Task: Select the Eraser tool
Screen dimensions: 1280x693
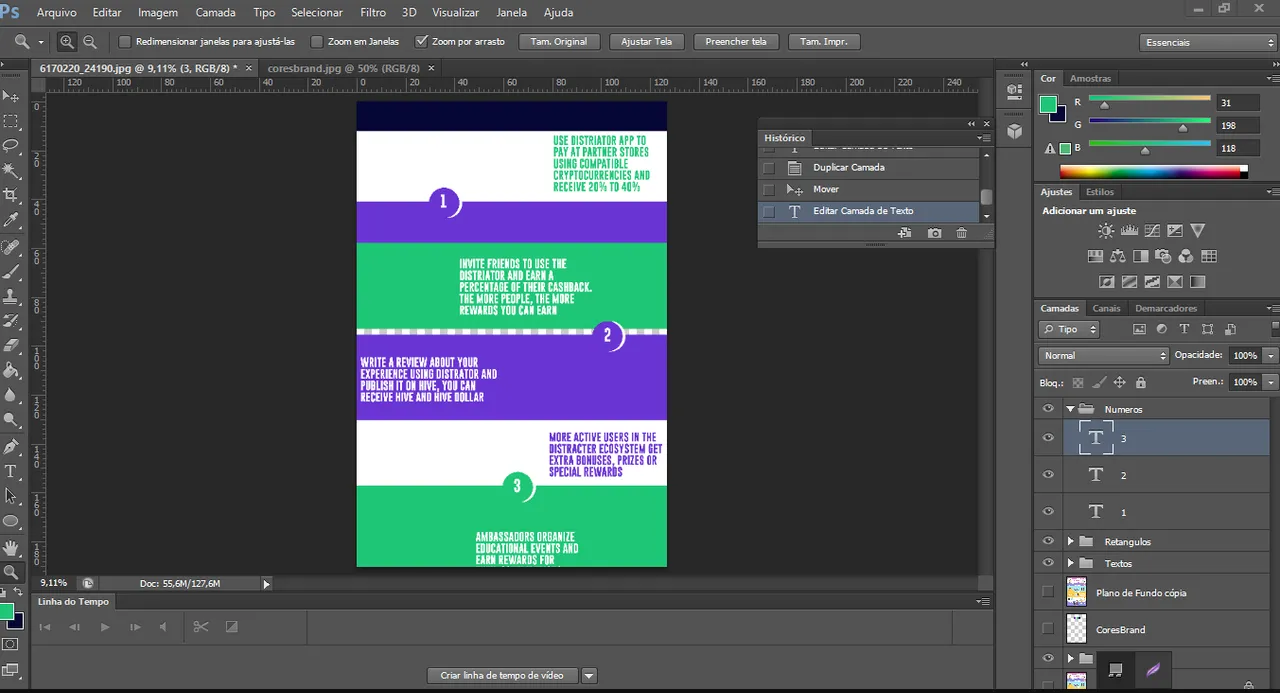Action: (11, 346)
